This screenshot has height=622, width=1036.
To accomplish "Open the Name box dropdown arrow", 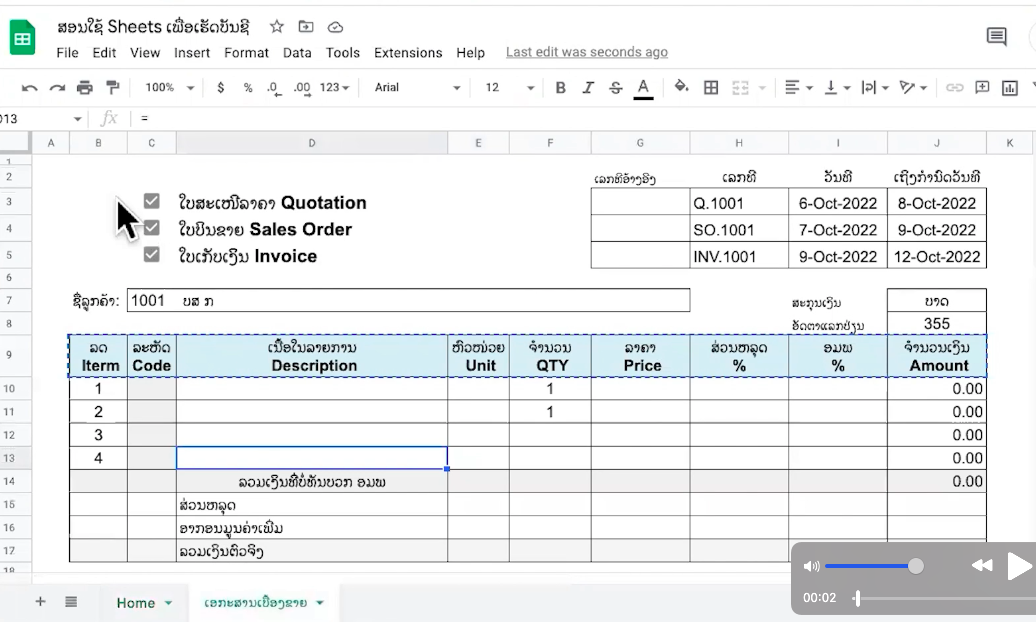I will pos(77,119).
